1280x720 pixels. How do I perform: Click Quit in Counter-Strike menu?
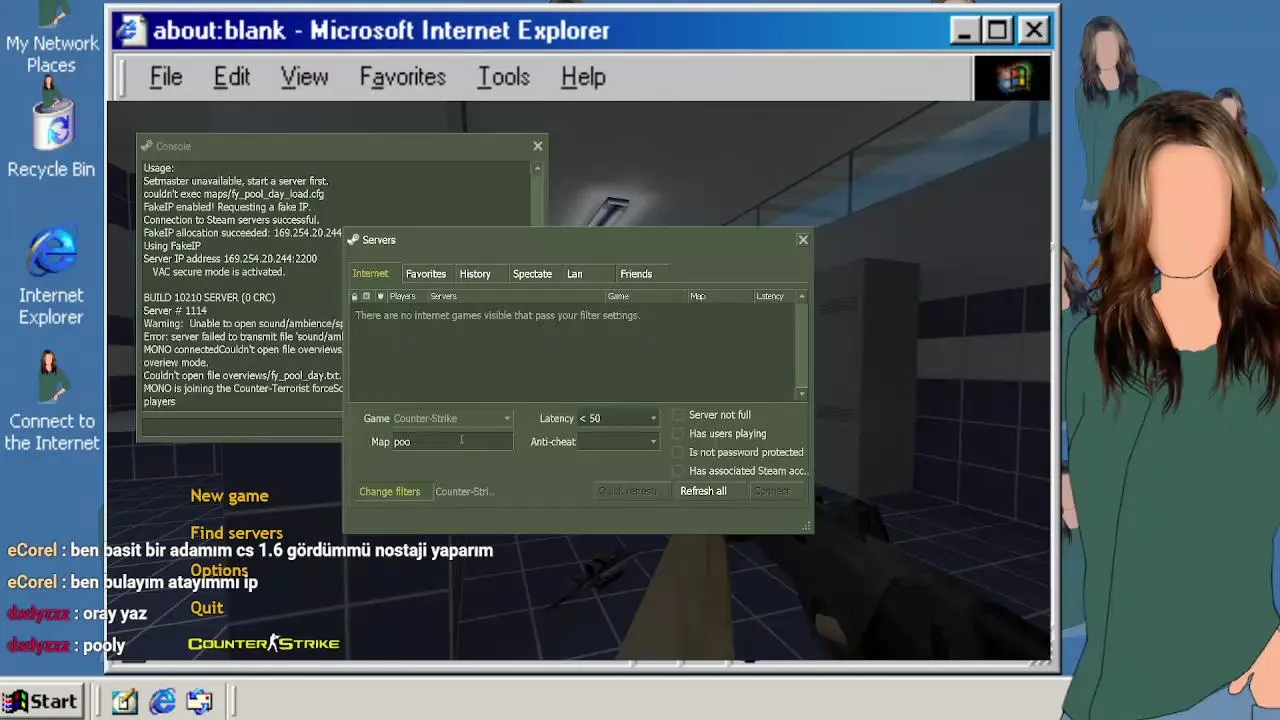click(207, 608)
